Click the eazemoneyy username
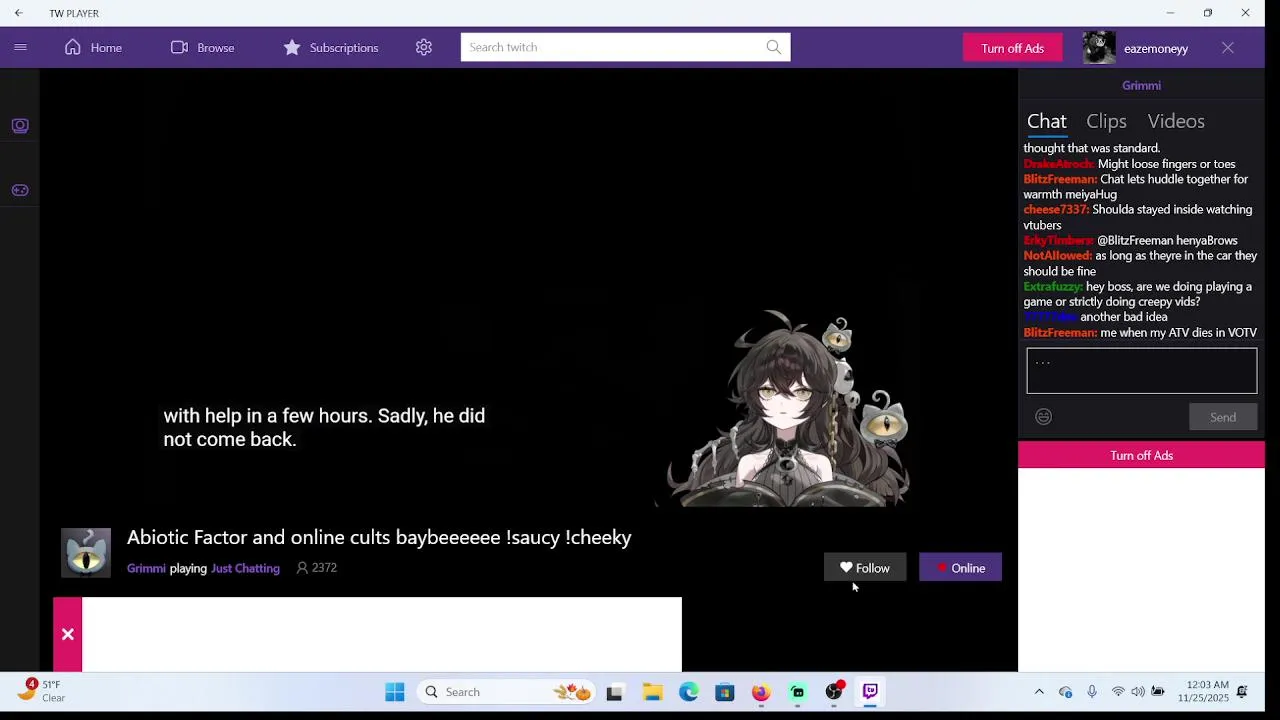 [1155, 48]
